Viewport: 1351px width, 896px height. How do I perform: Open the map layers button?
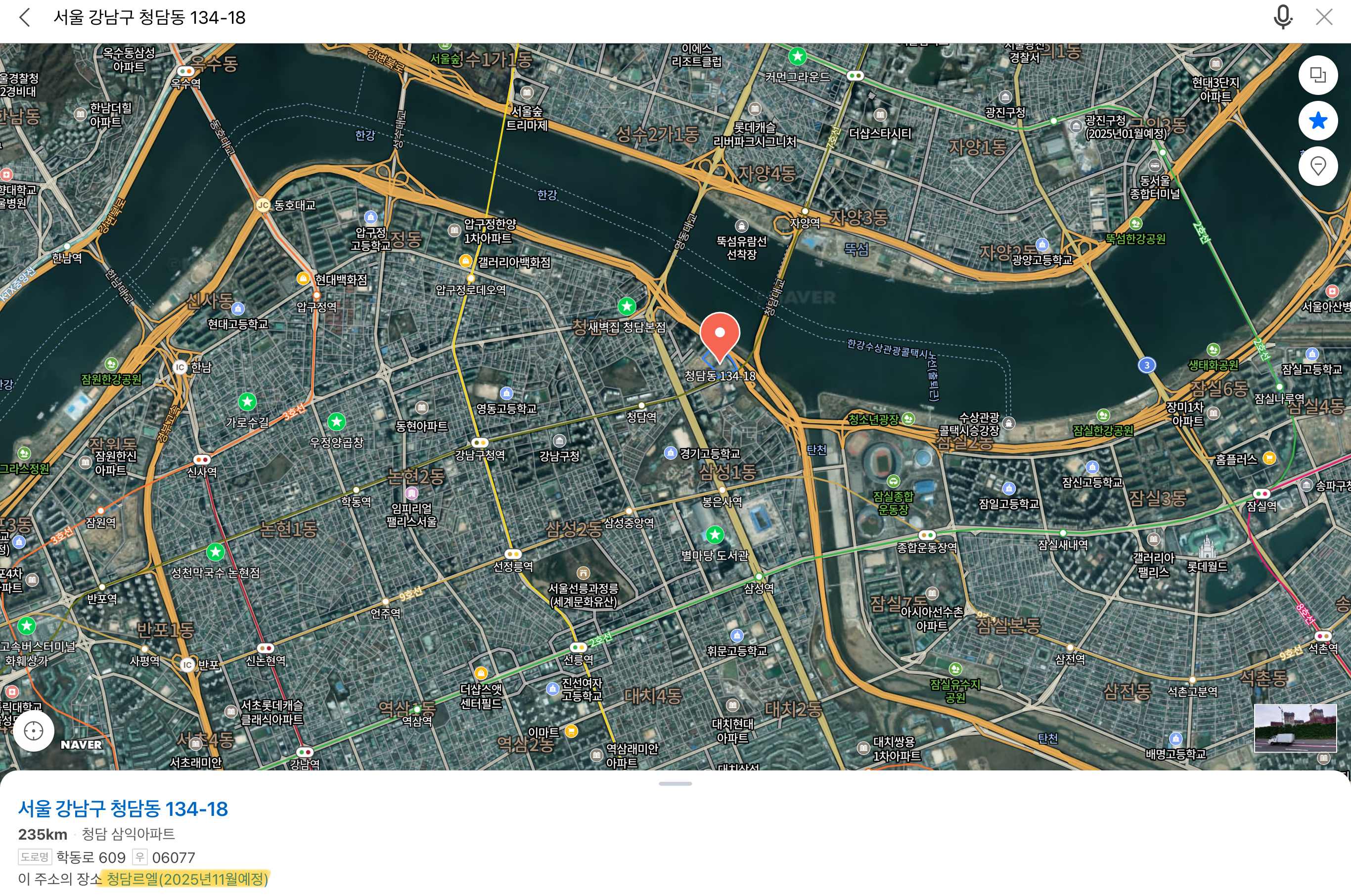point(1318,75)
